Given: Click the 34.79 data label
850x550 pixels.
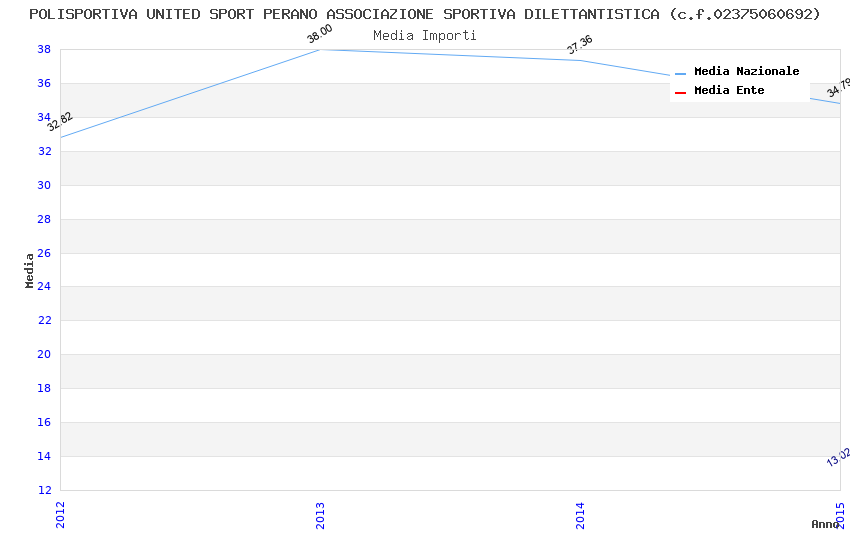Looking at the screenshot, I should [x=839, y=88].
